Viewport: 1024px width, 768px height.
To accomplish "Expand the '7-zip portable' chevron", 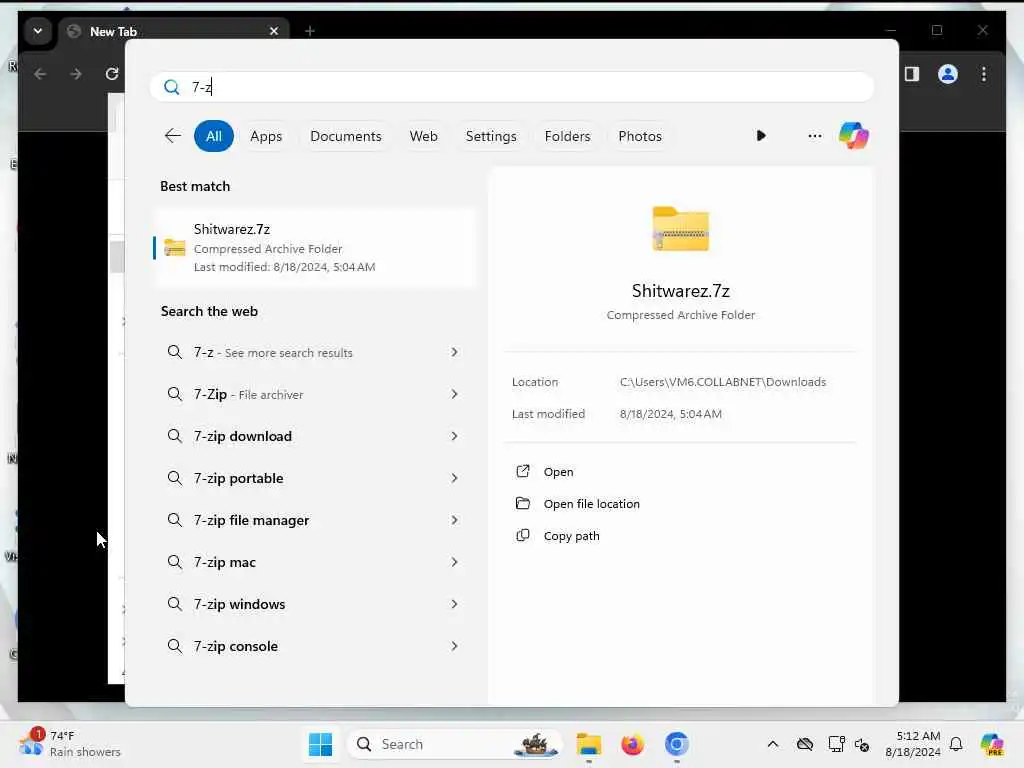I will point(455,478).
